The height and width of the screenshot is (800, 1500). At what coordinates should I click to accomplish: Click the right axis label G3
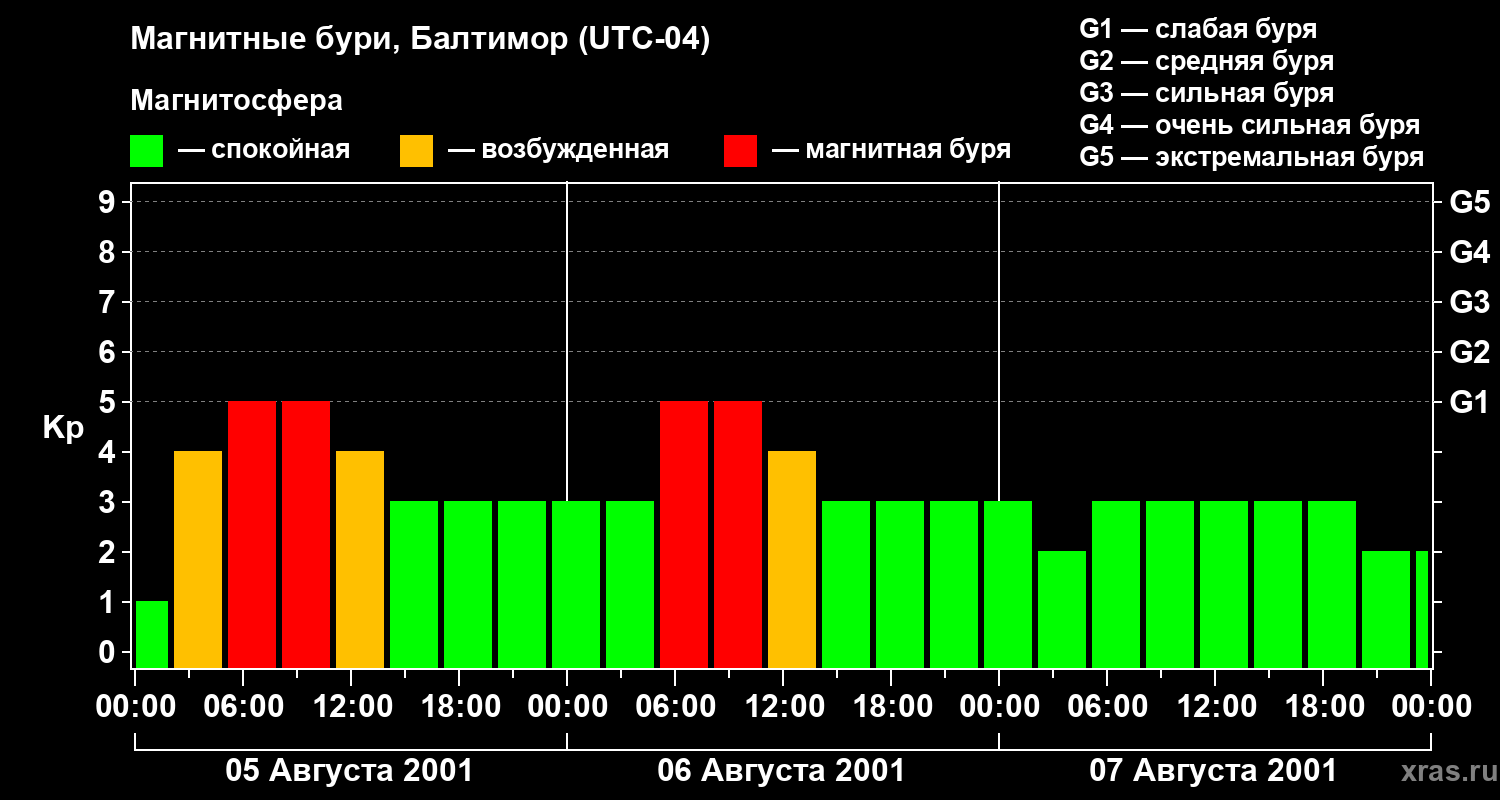point(1469,302)
